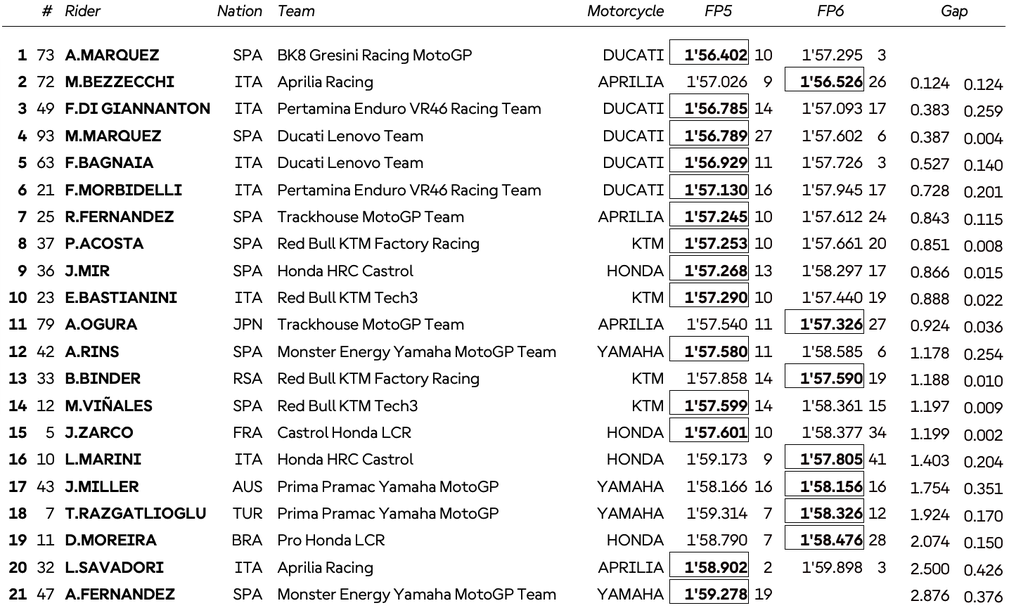Click the BK8 Gresini Racing MotoGP team
The width and height of the screenshot is (1009, 608).
pyautogui.click(x=374, y=55)
